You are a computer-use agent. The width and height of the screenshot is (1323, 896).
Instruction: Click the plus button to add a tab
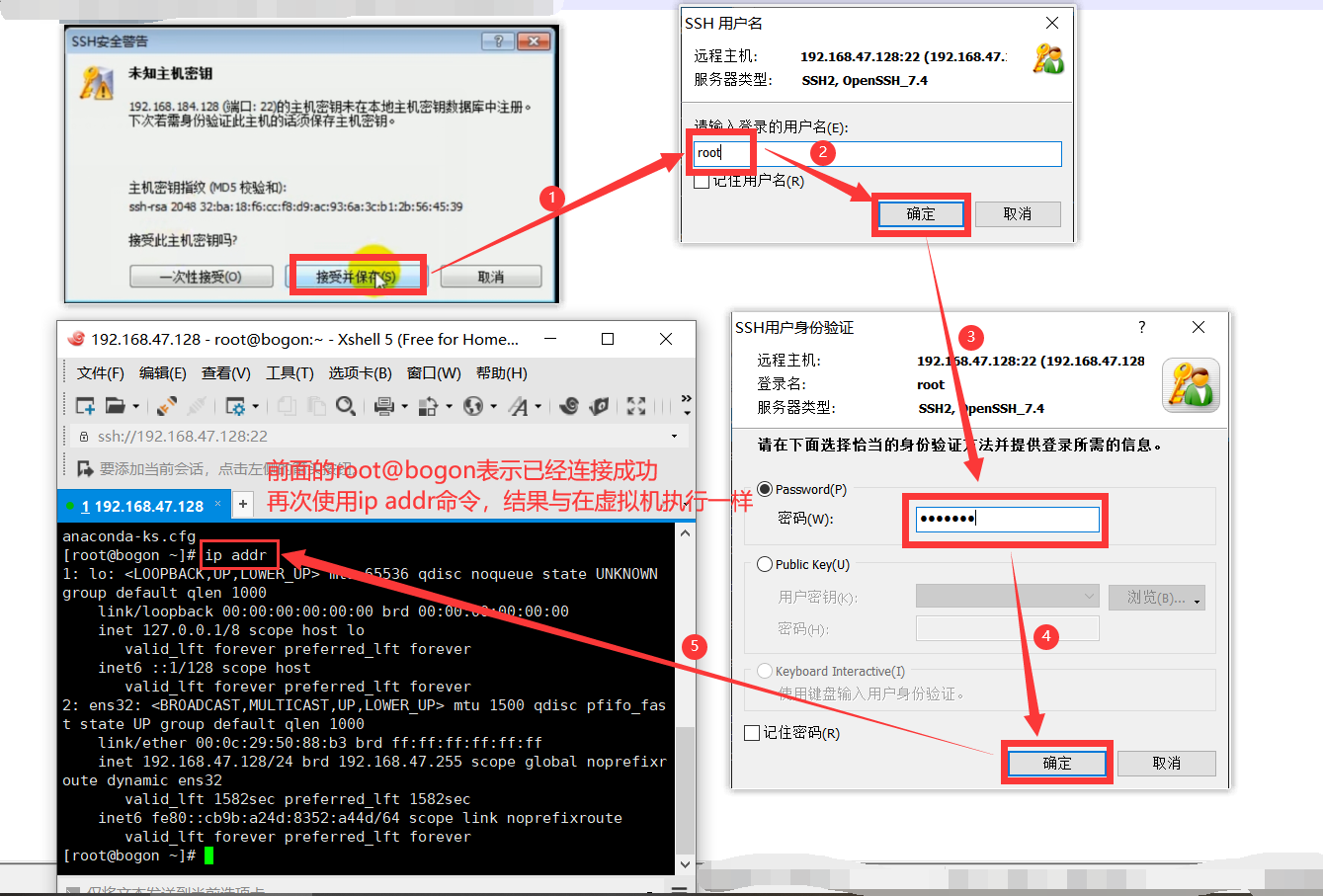[x=243, y=505]
